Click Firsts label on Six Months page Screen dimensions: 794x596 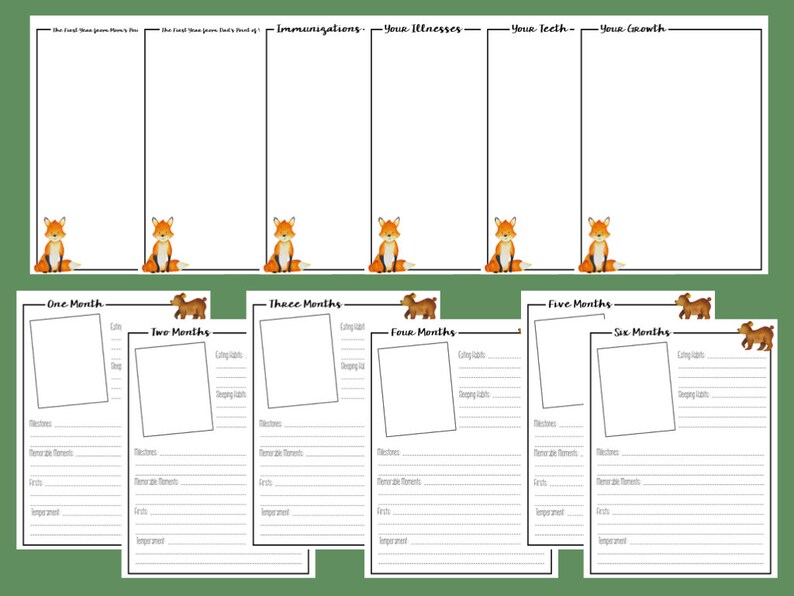[x=603, y=511]
